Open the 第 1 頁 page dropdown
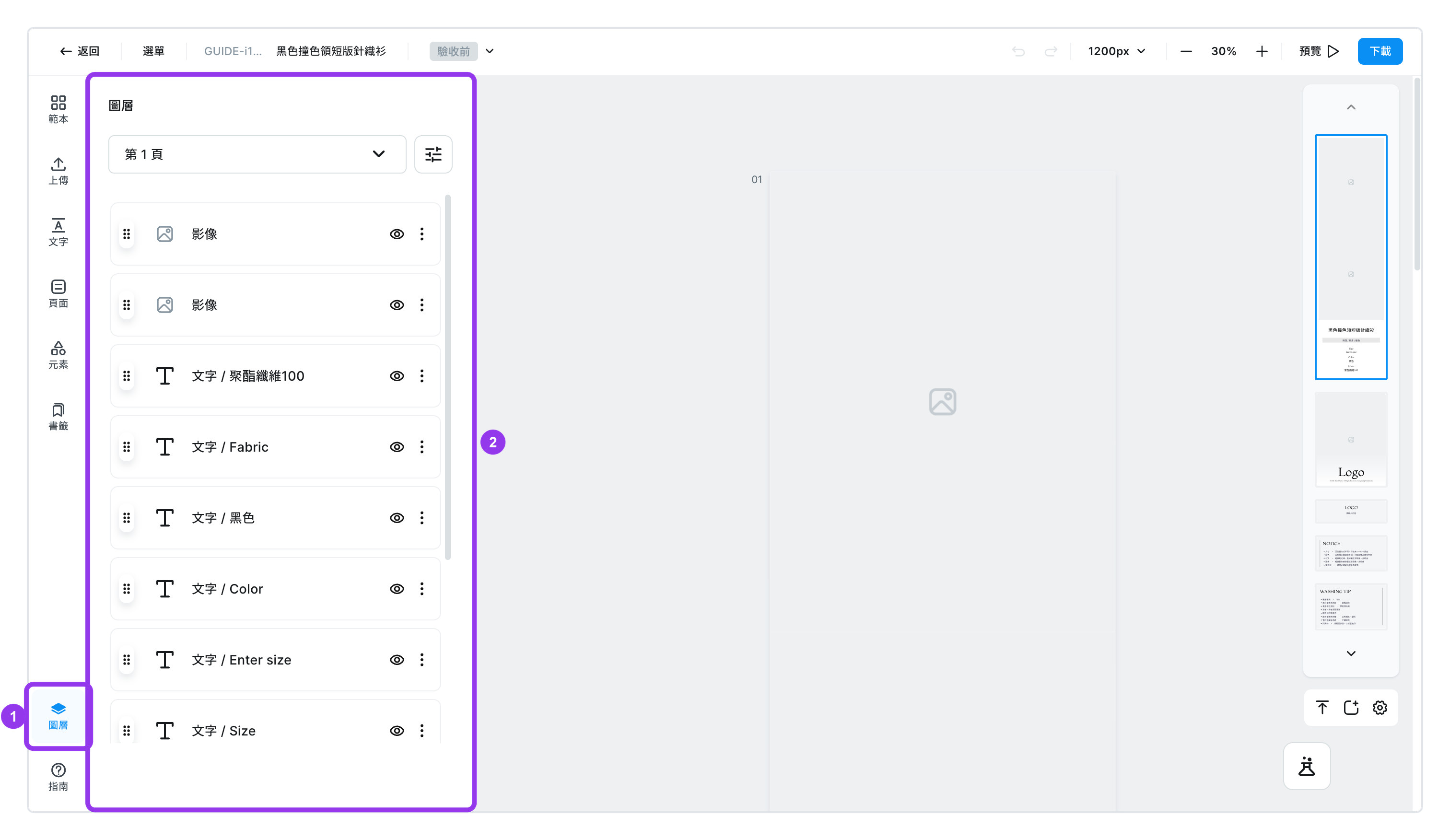 257,154
